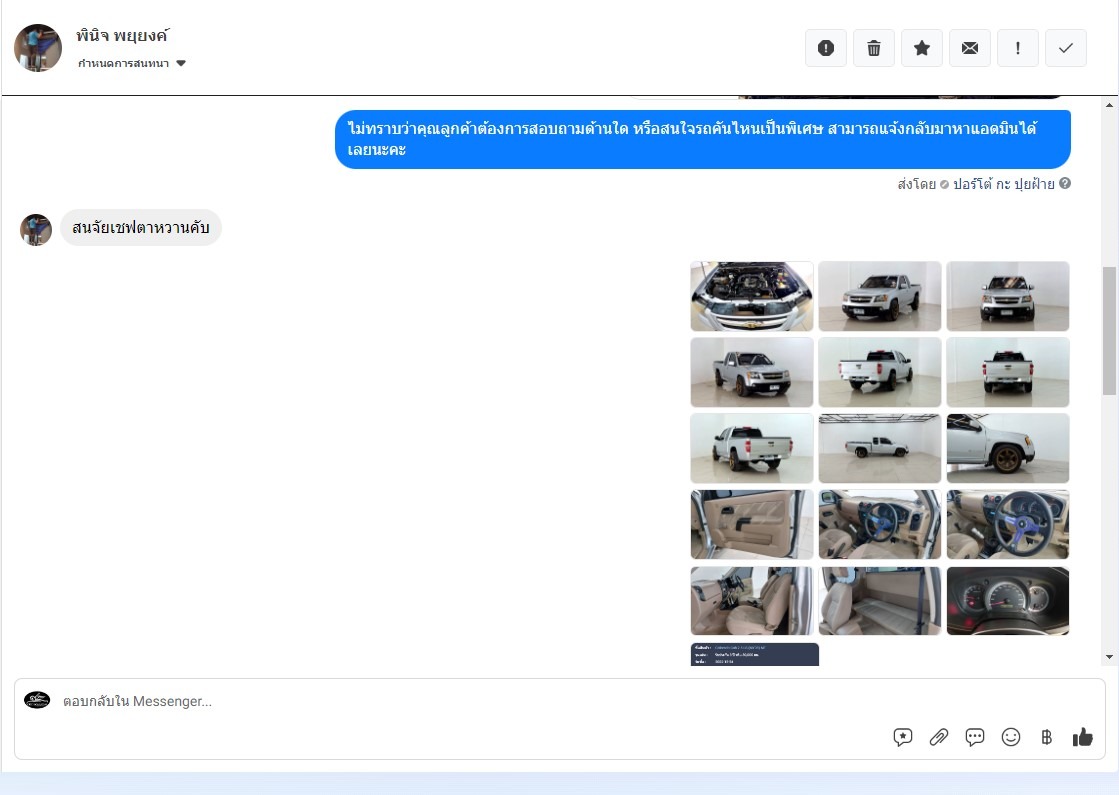
Task: Mark conversation as done with the checkmark
Action: coord(1065,48)
